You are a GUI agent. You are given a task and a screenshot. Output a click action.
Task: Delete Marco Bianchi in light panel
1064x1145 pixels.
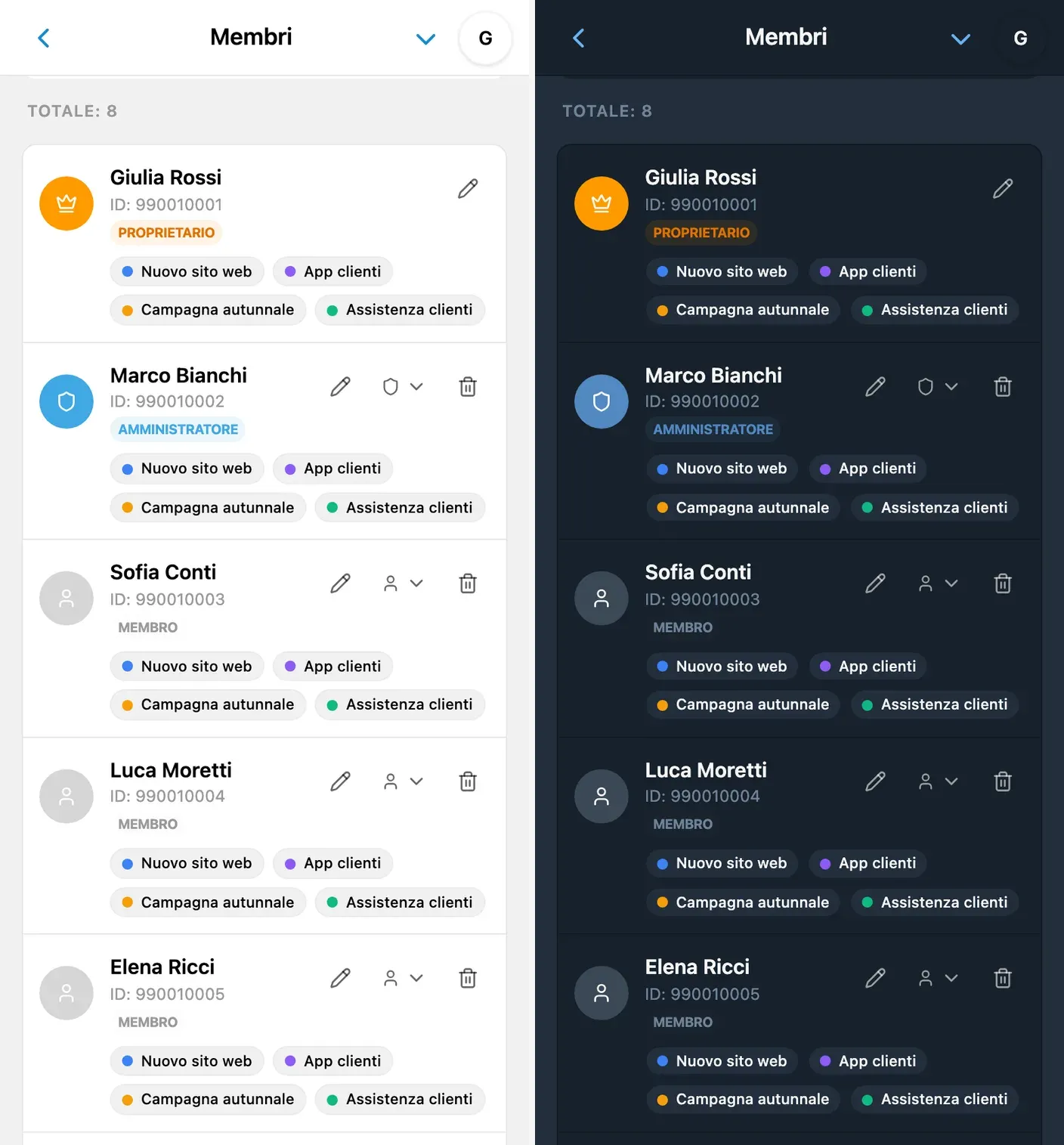click(x=468, y=387)
